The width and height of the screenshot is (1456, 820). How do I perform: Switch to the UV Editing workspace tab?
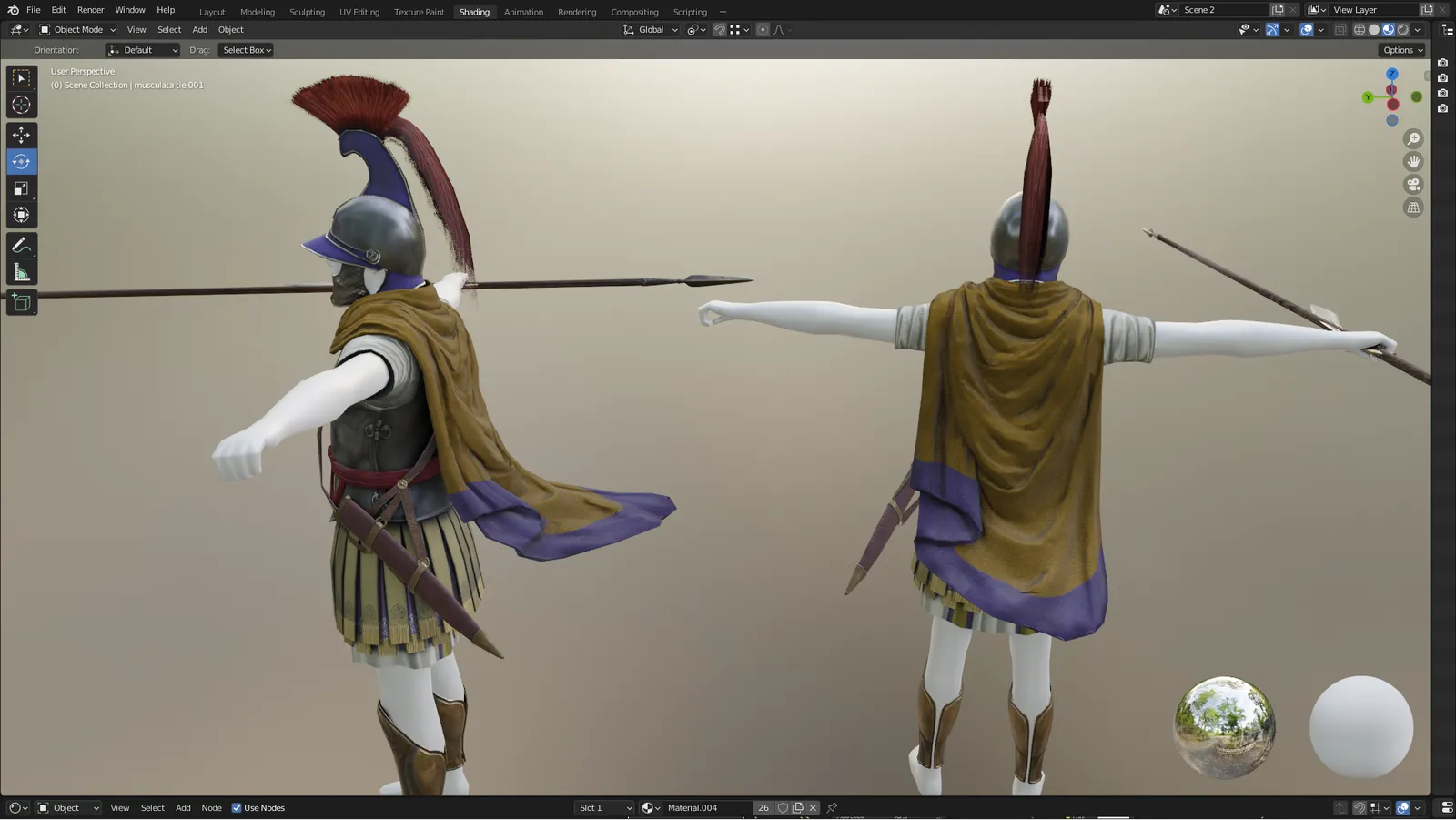(x=359, y=12)
